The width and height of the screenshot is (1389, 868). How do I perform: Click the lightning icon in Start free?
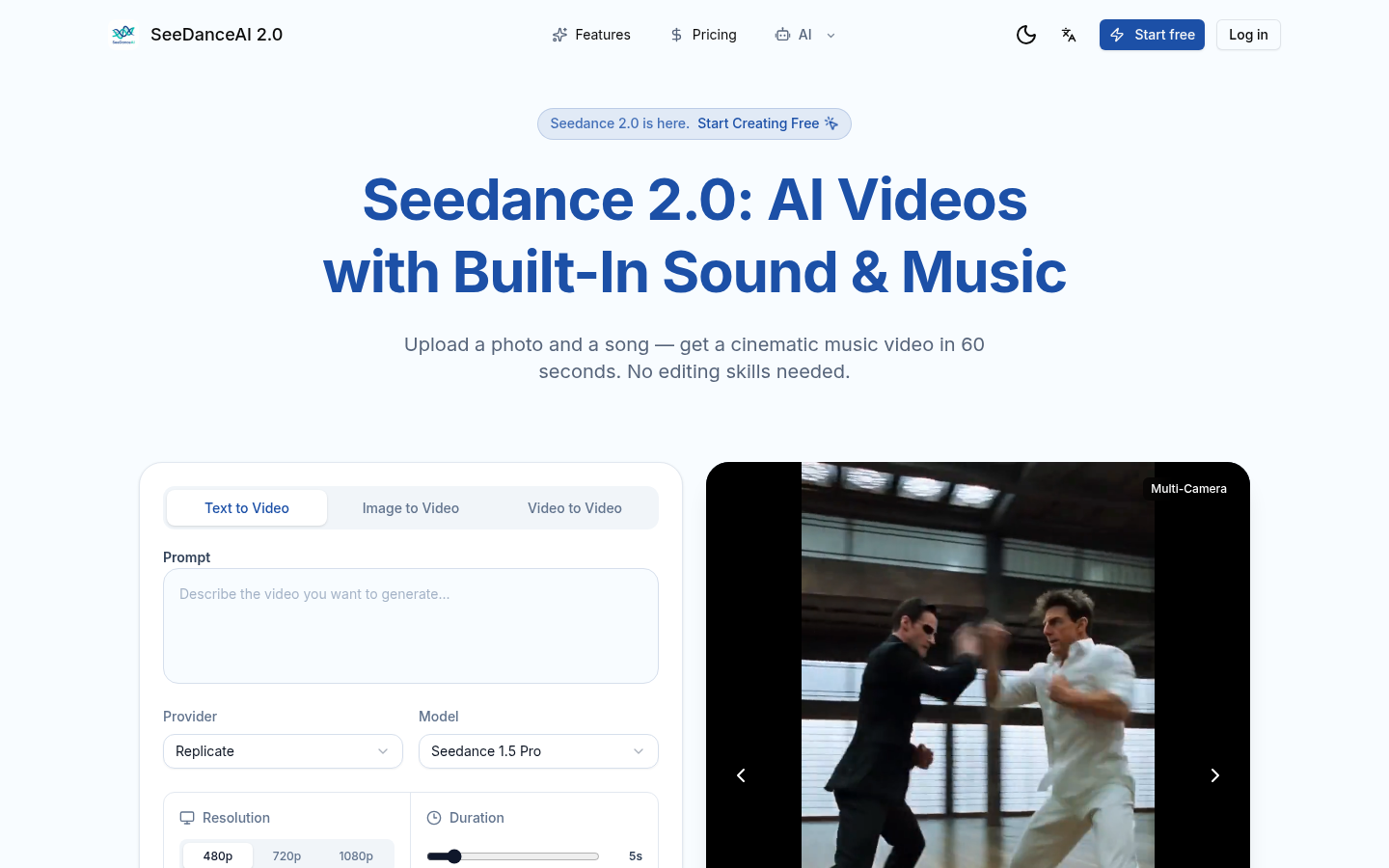click(1117, 35)
